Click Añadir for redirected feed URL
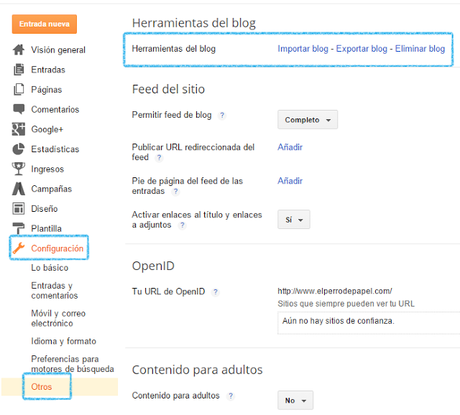Image resolution: width=460 pixels, height=415 pixels. coord(290,147)
